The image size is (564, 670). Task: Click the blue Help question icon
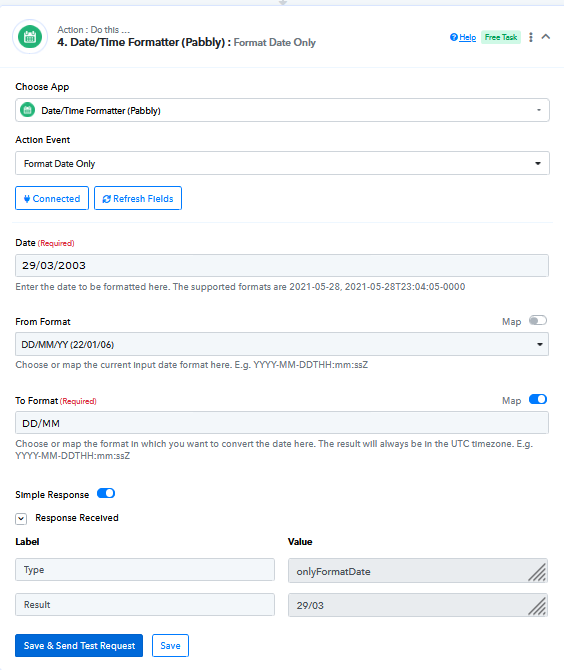(454, 37)
